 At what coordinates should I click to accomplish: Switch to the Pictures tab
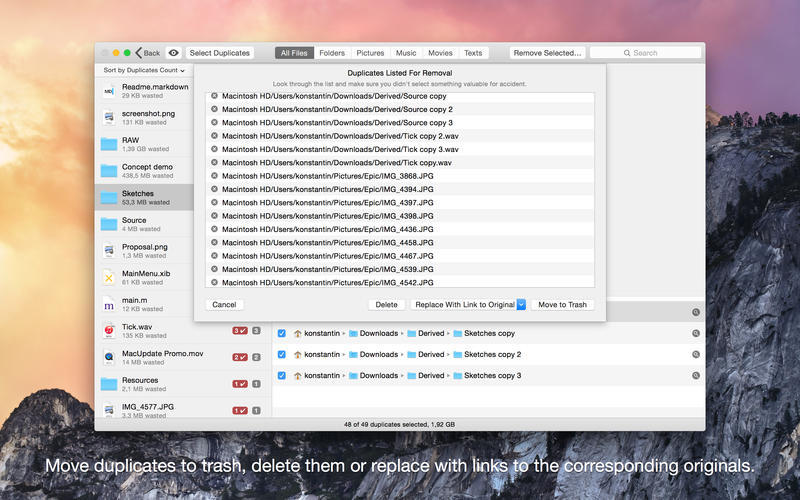point(370,53)
